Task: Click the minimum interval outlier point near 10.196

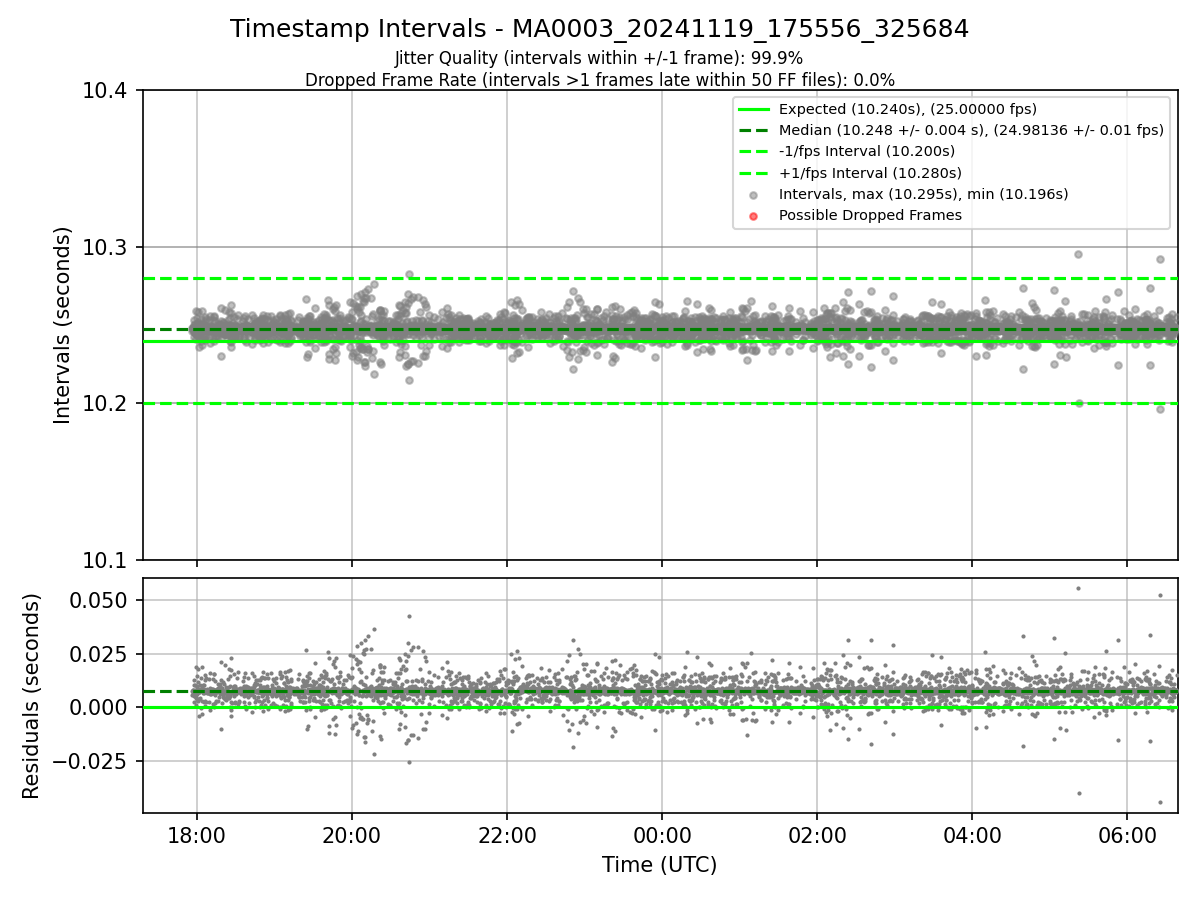Action: pos(1160,409)
